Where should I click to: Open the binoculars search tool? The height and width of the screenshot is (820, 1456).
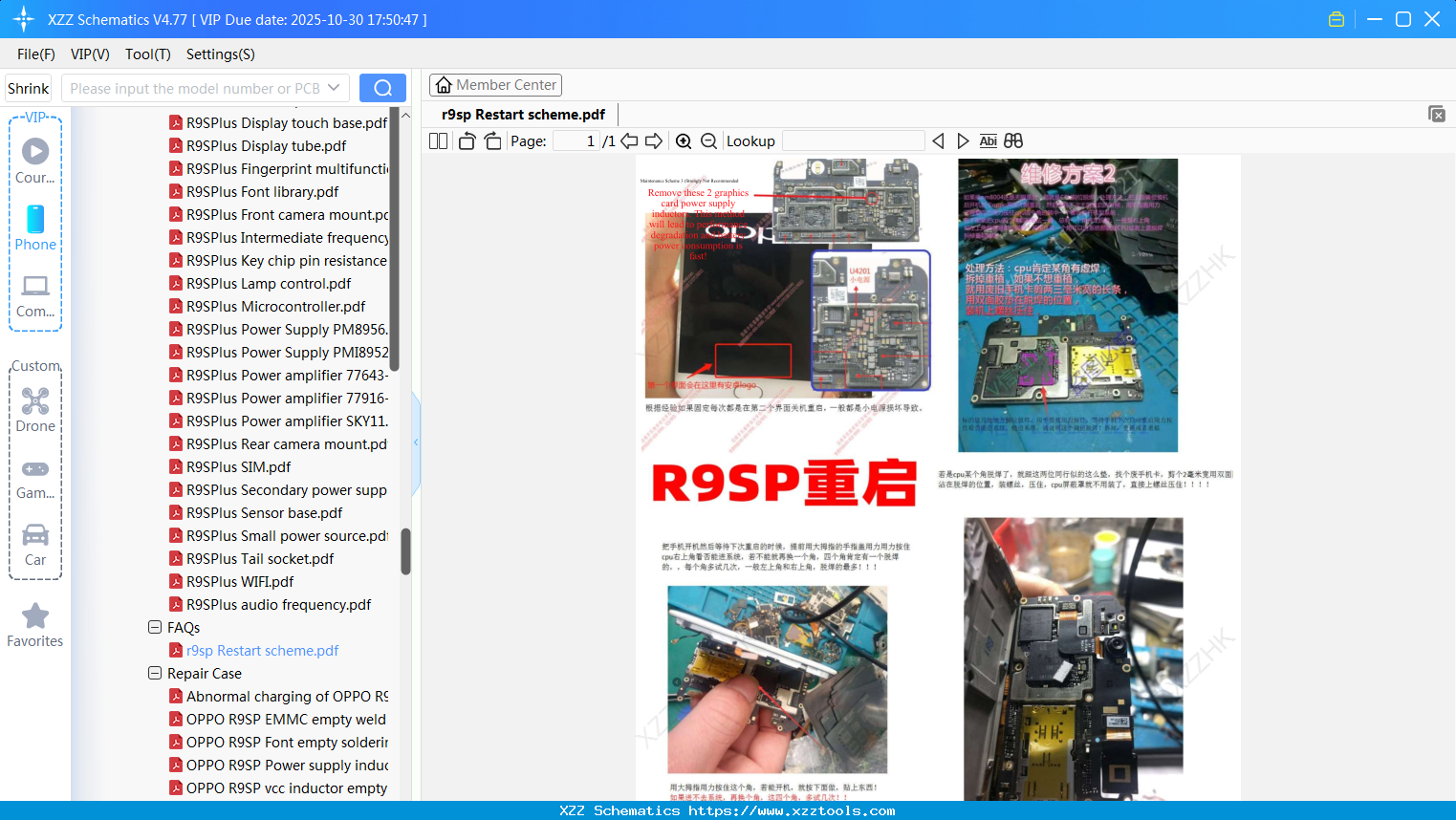coord(1013,140)
